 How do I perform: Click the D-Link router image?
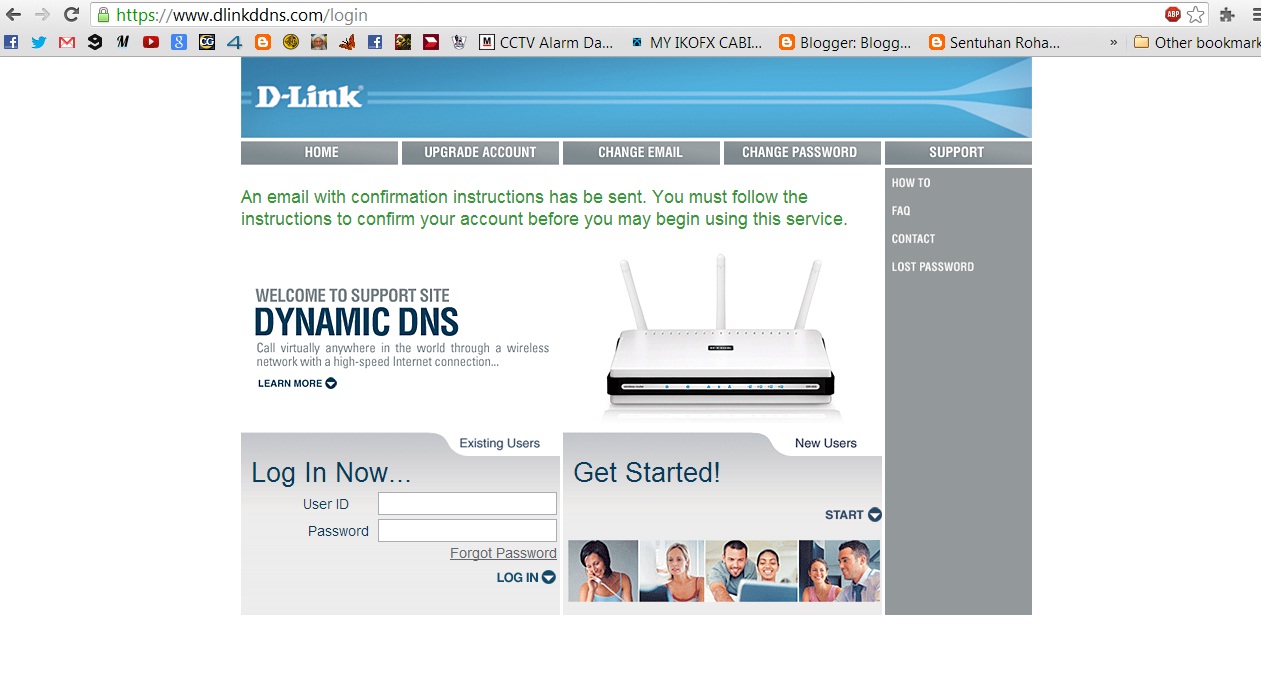(x=720, y=335)
